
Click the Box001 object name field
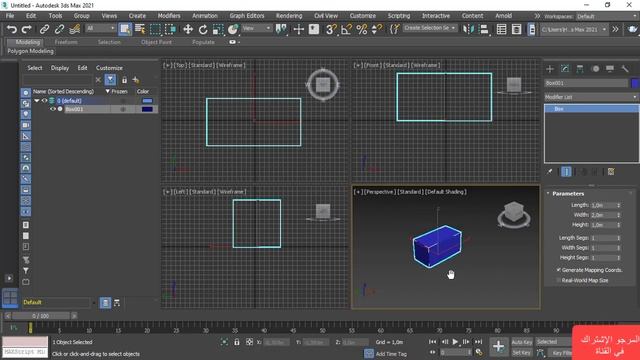click(586, 83)
